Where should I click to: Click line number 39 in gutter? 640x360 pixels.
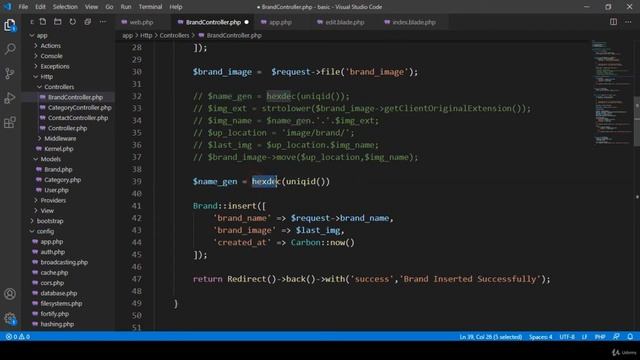tap(137, 182)
